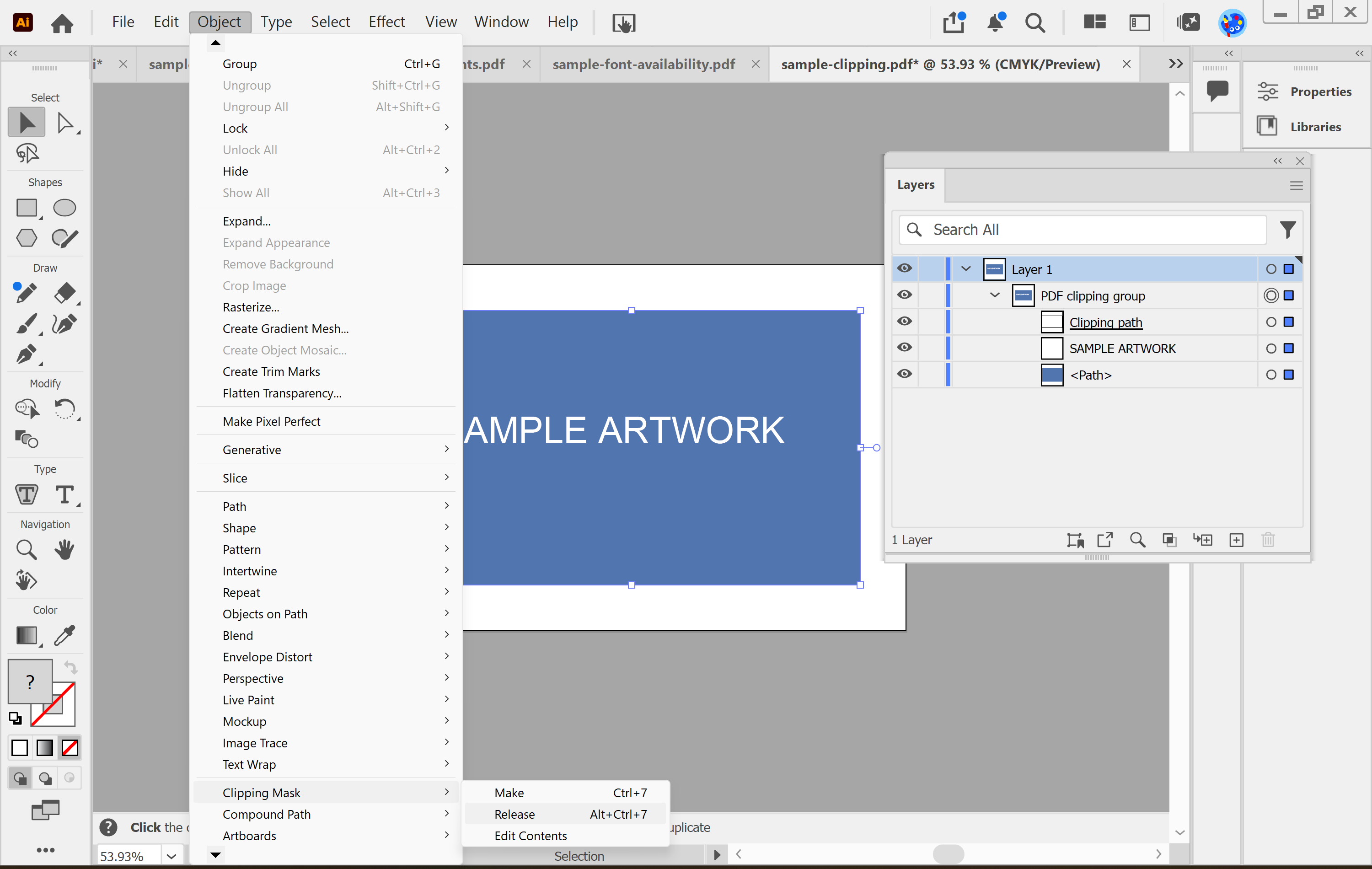This screenshot has width=1372, height=869.
Task: Expand the Generative submenu
Action: pyautogui.click(x=326, y=450)
